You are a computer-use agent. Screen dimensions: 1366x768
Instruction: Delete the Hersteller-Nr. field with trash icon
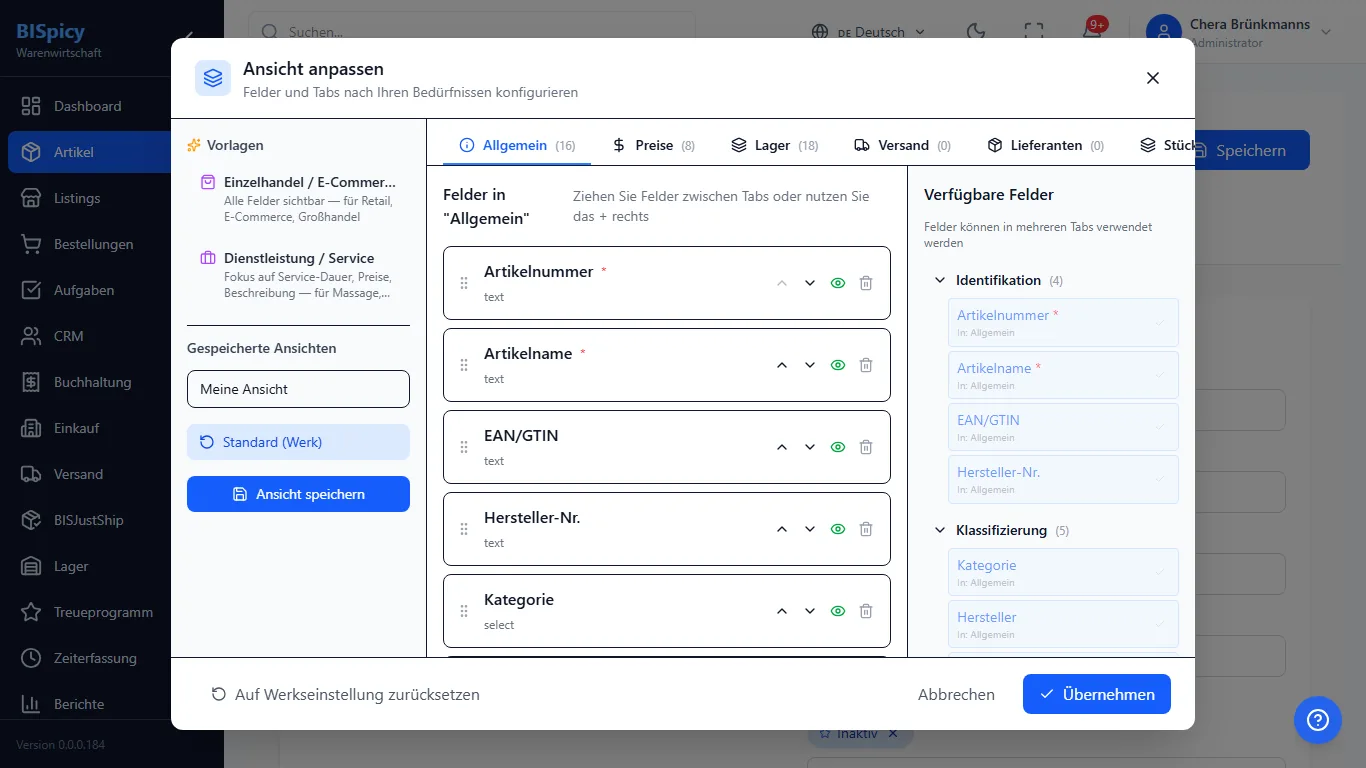[866, 529]
